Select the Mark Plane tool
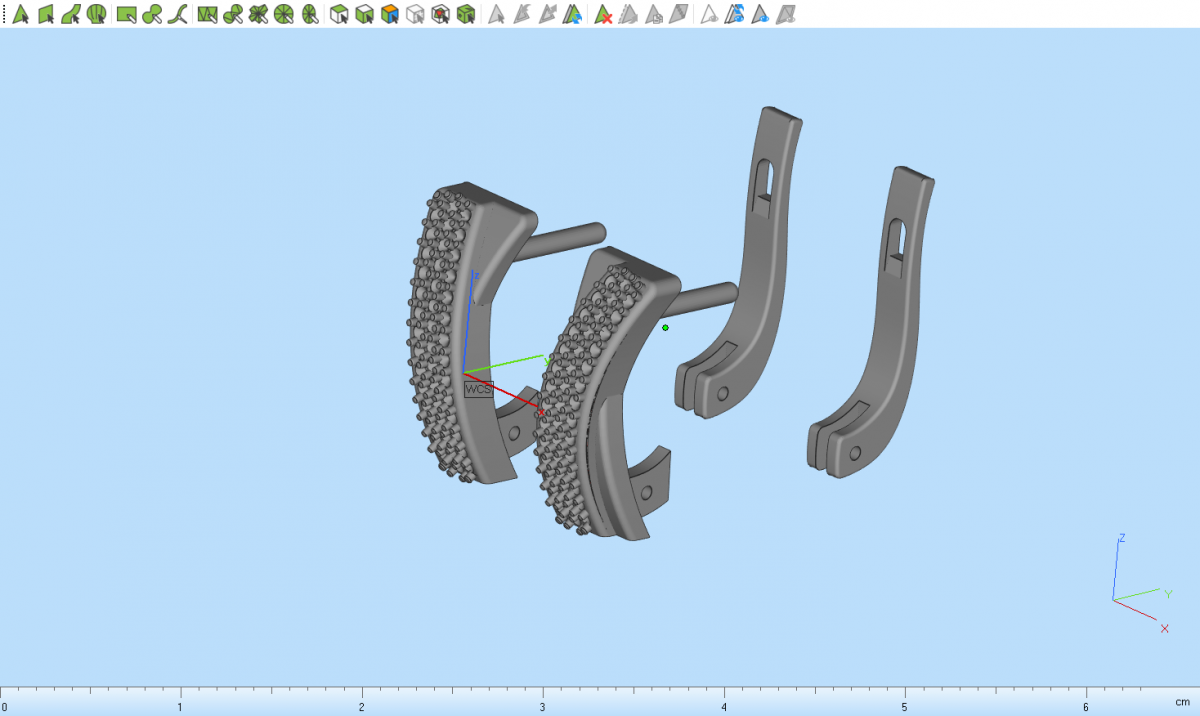 [46, 14]
